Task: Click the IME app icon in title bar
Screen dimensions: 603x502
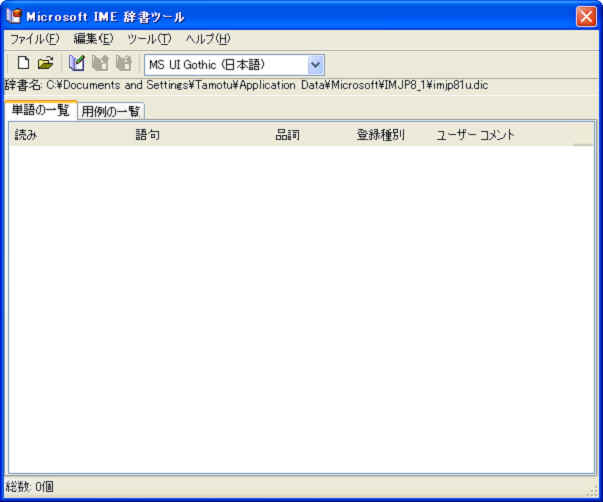Action: point(14,16)
